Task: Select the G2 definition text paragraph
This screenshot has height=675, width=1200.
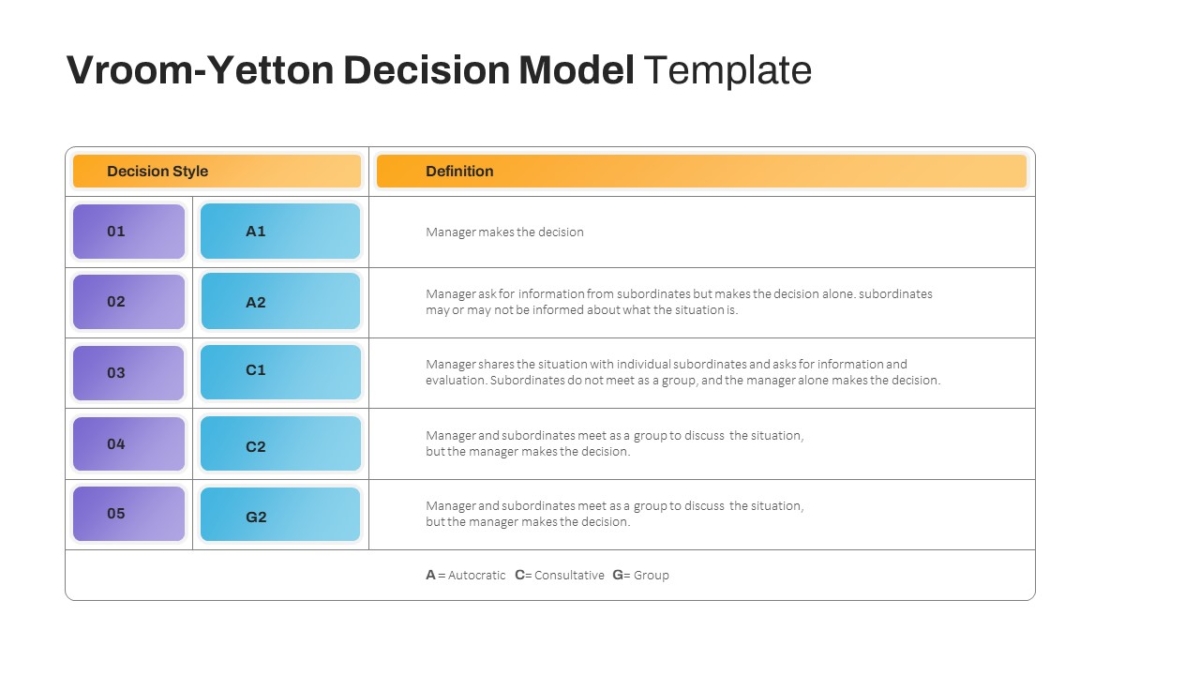Action: point(615,513)
